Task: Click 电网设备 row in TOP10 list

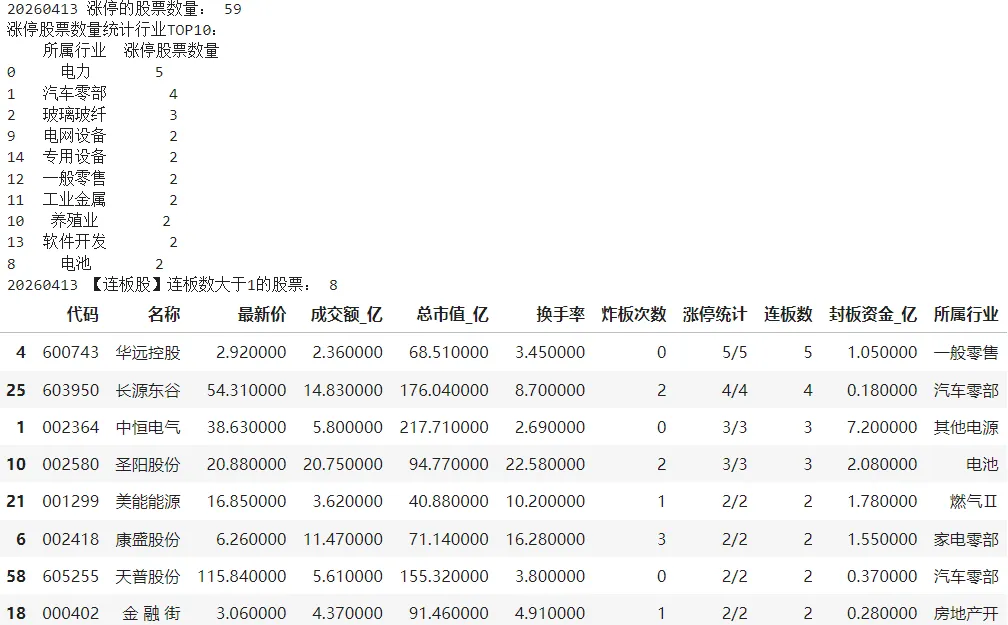Action: (x=92, y=136)
